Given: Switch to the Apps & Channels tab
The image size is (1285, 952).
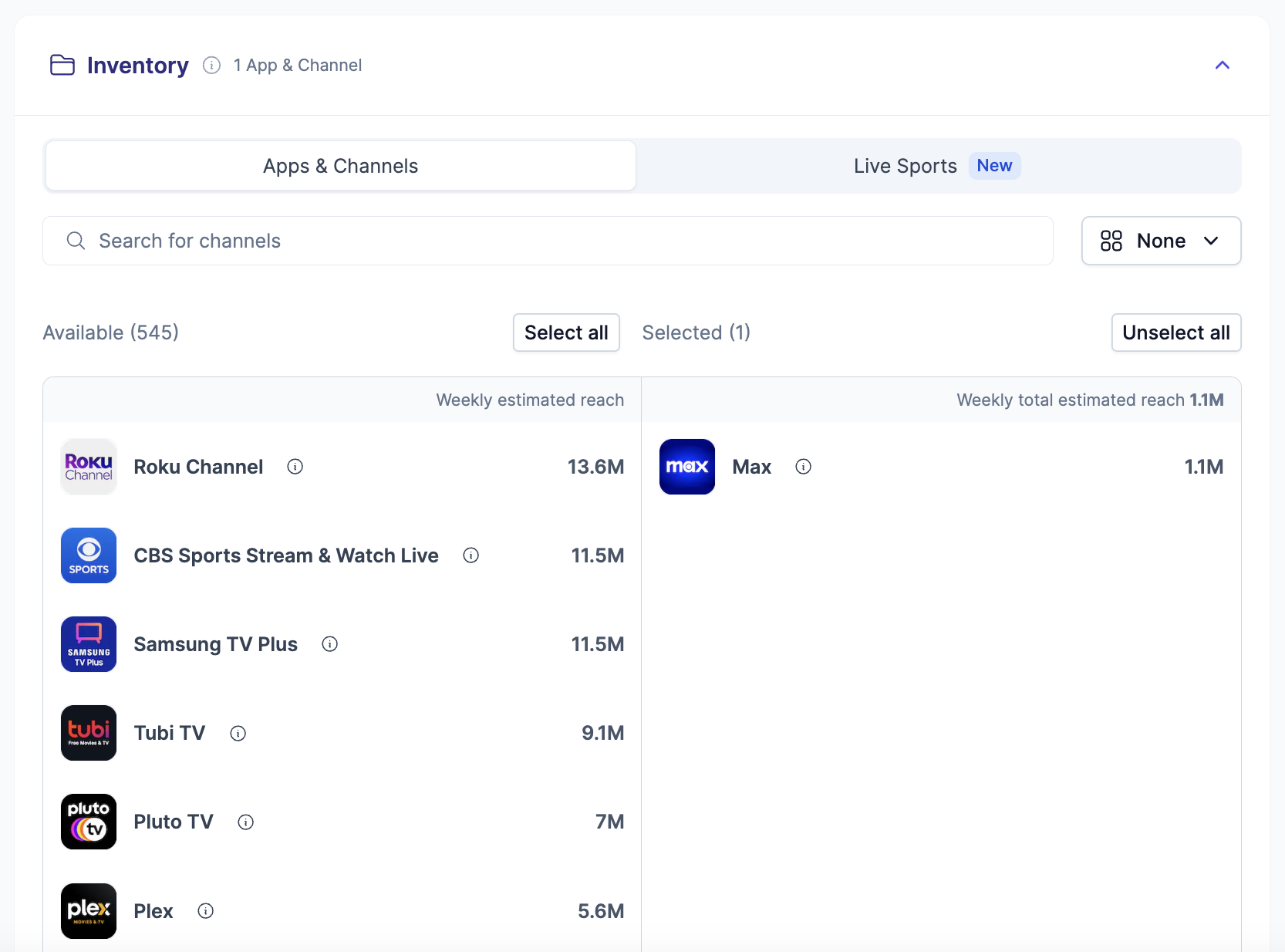Looking at the screenshot, I should tap(340, 166).
